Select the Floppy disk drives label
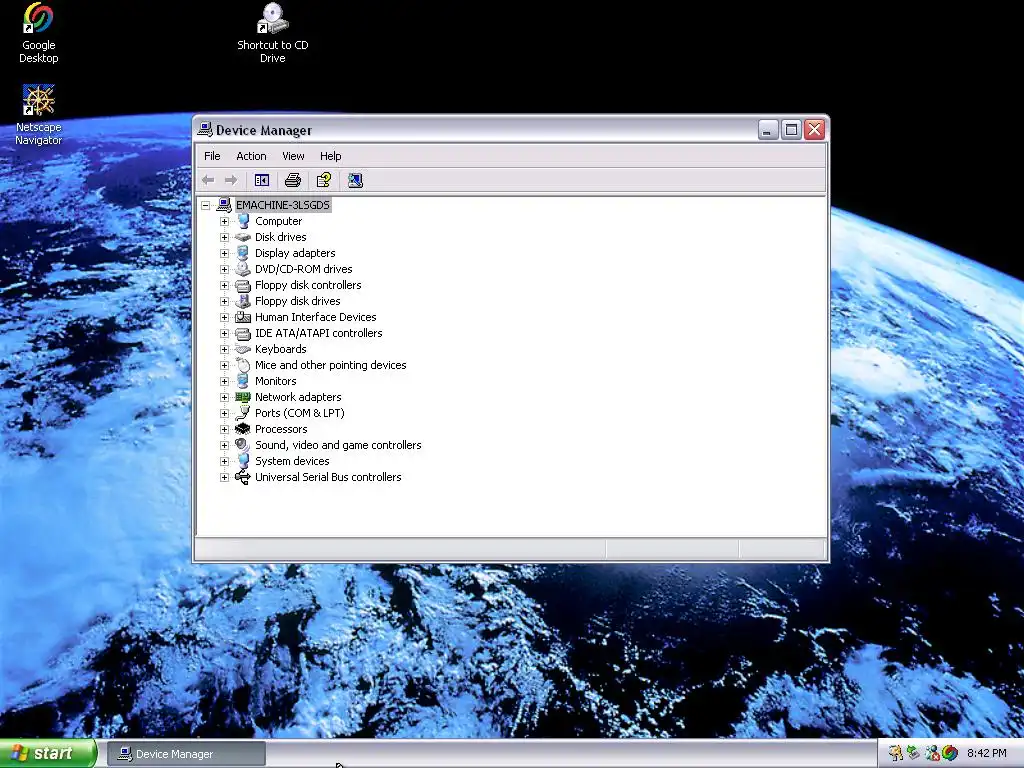The height and width of the screenshot is (768, 1024). pyautogui.click(x=298, y=301)
